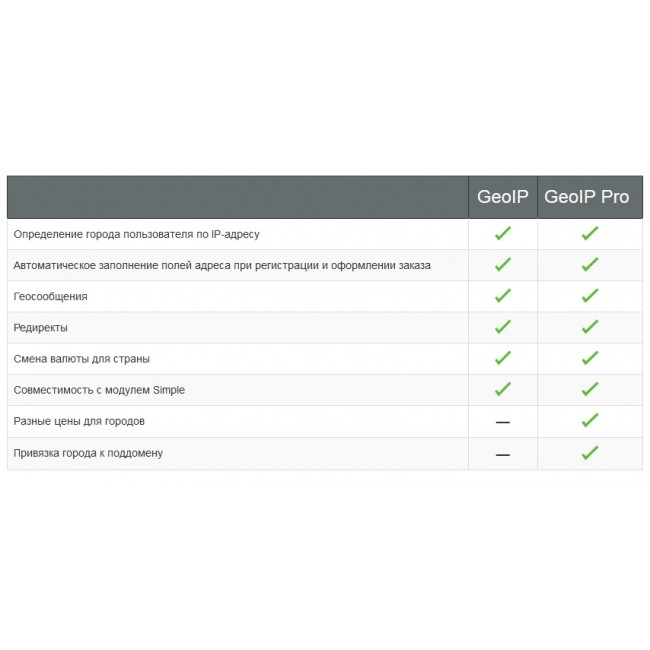Click "Определение города пользователя по IP-адресу" text
This screenshot has height=650, width=650.
[136, 234]
